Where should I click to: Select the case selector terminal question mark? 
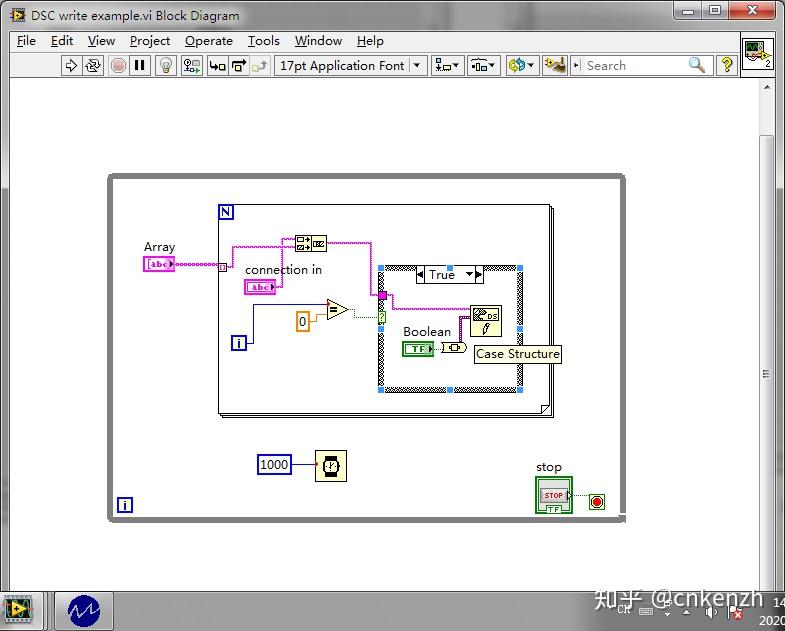coord(381,317)
